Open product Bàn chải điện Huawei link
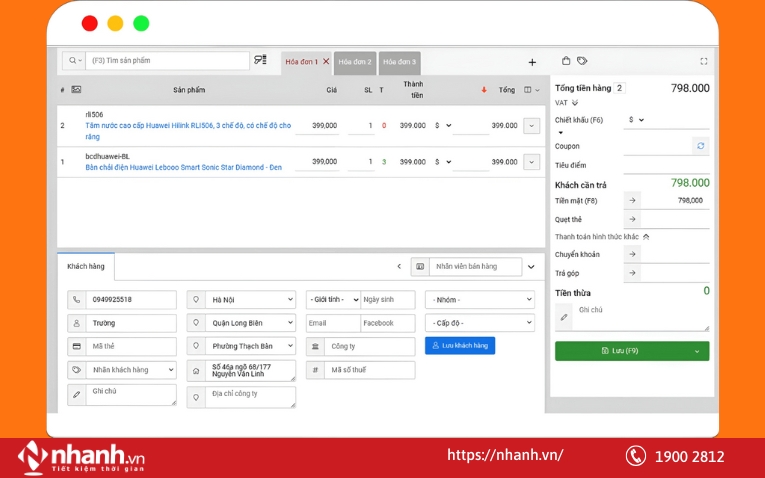The width and height of the screenshot is (765, 478). coord(183,167)
